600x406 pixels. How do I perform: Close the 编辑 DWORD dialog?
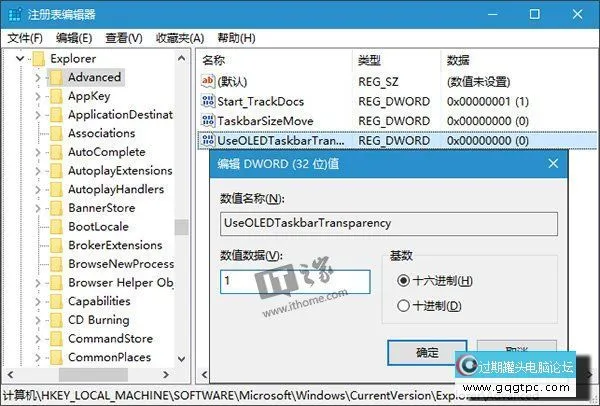coord(553,164)
